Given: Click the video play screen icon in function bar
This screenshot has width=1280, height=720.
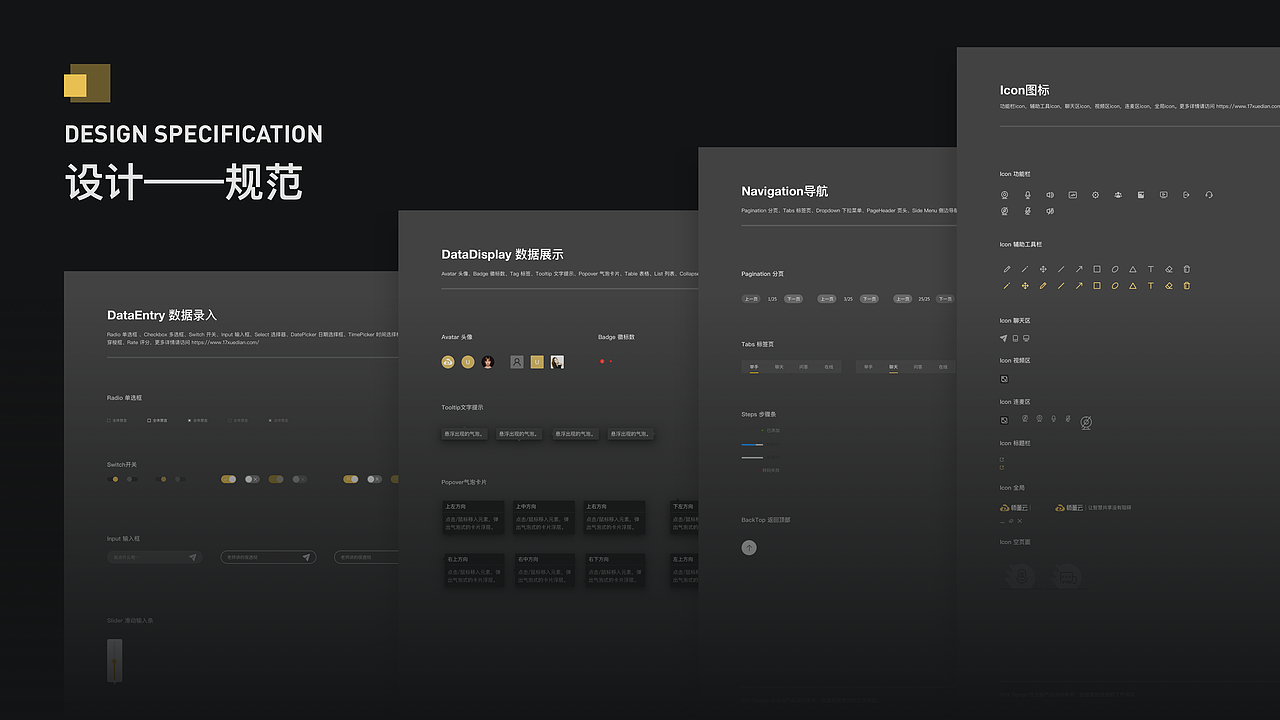Looking at the screenshot, I should click(1164, 195).
